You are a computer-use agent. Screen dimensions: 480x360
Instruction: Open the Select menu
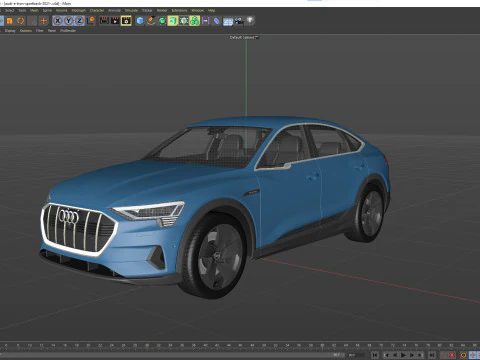coord(9,10)
